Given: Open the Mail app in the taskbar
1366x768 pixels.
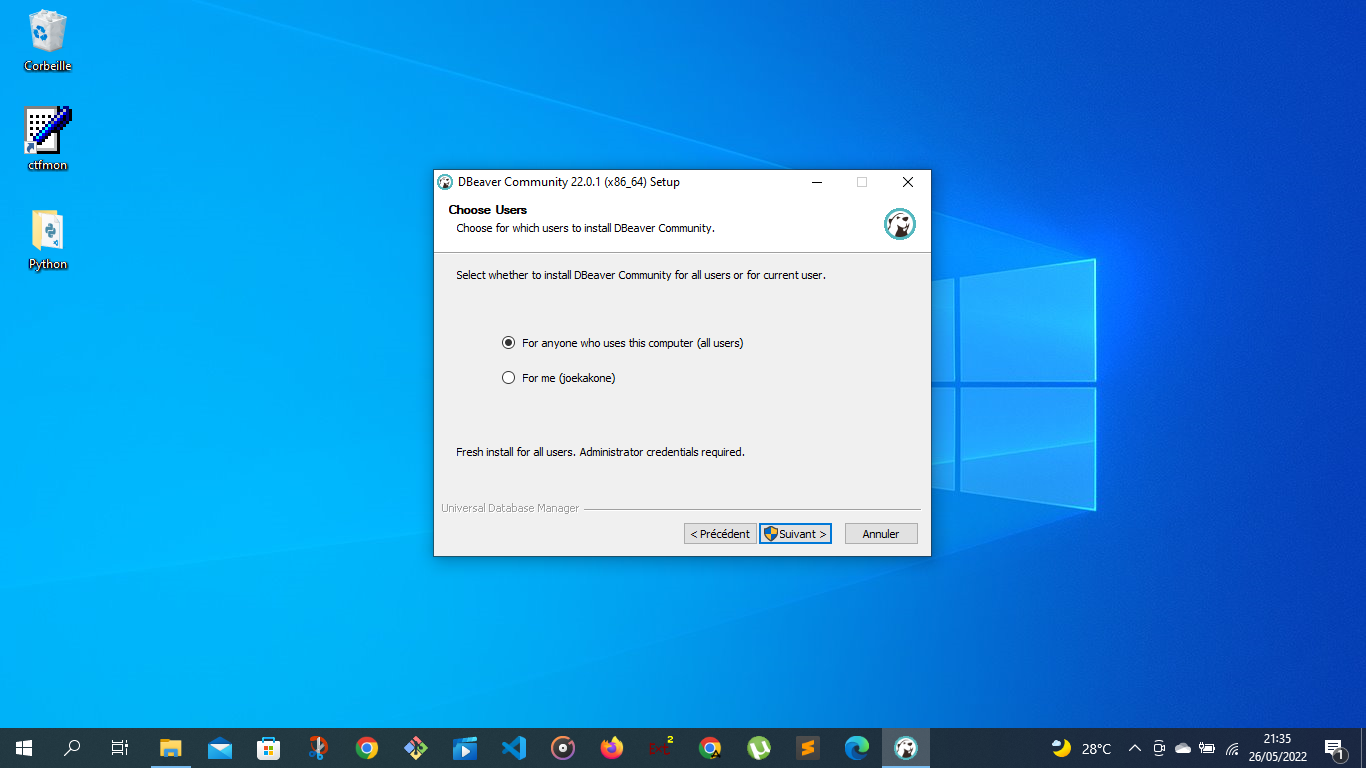Looking at the screenshot, I should [220, 748].
